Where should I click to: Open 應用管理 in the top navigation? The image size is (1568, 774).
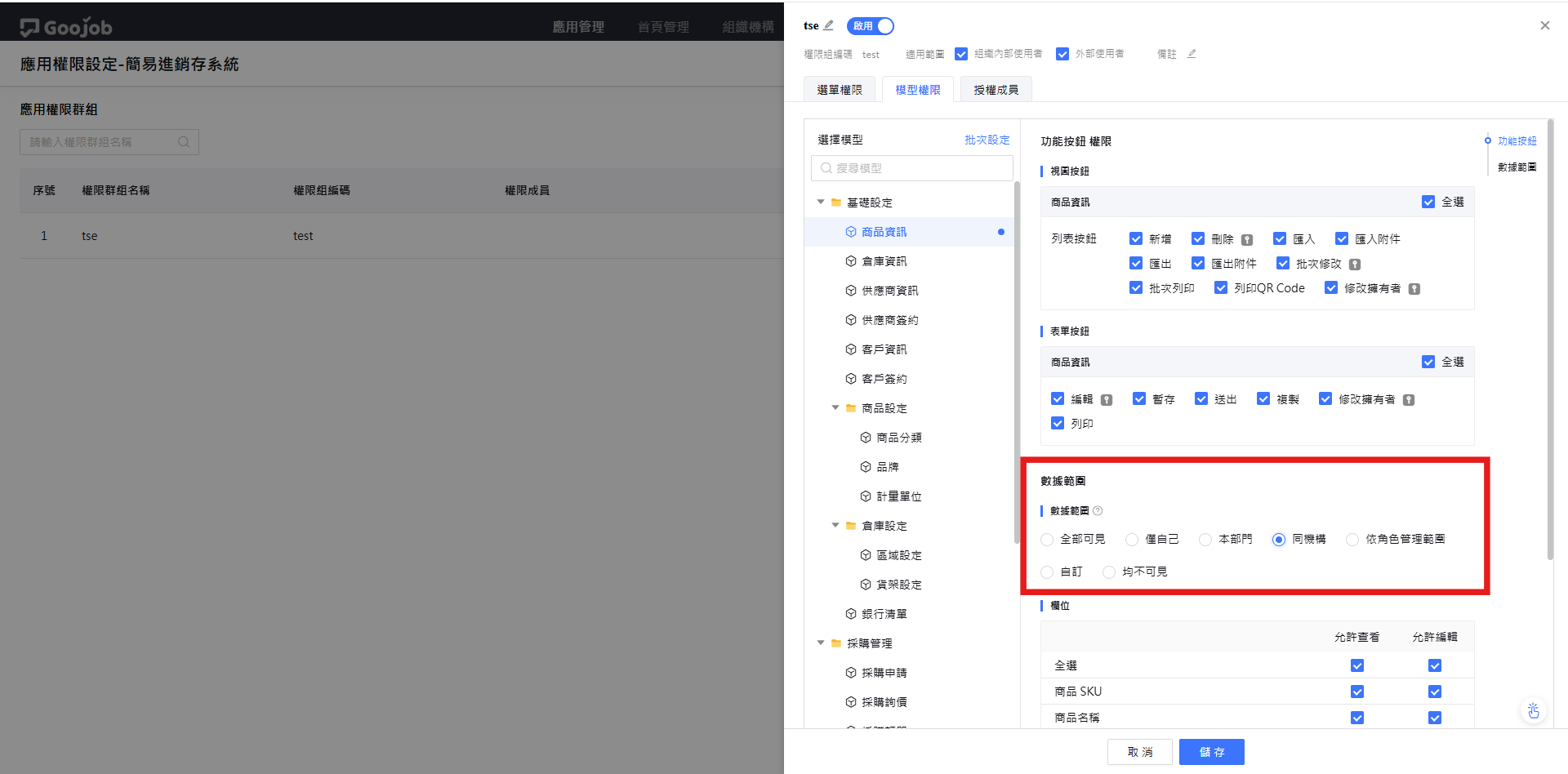pyautogui.click(x=578, y=27)
